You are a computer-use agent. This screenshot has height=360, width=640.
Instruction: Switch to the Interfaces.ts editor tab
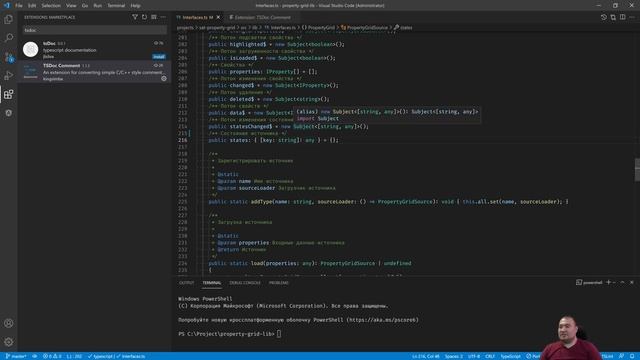pyautogui.click(x=198, y=17)
